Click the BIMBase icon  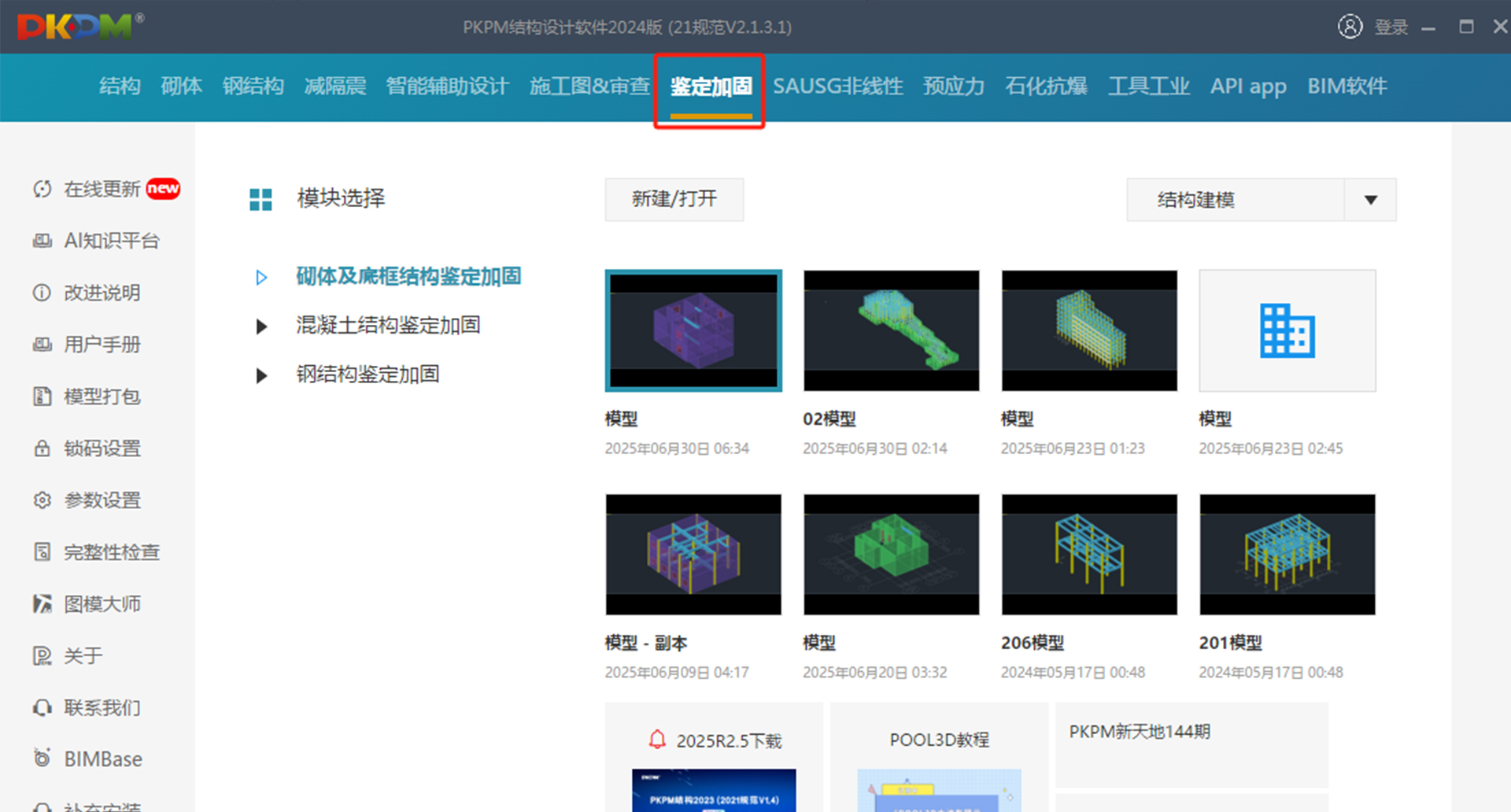pos(42,758)
